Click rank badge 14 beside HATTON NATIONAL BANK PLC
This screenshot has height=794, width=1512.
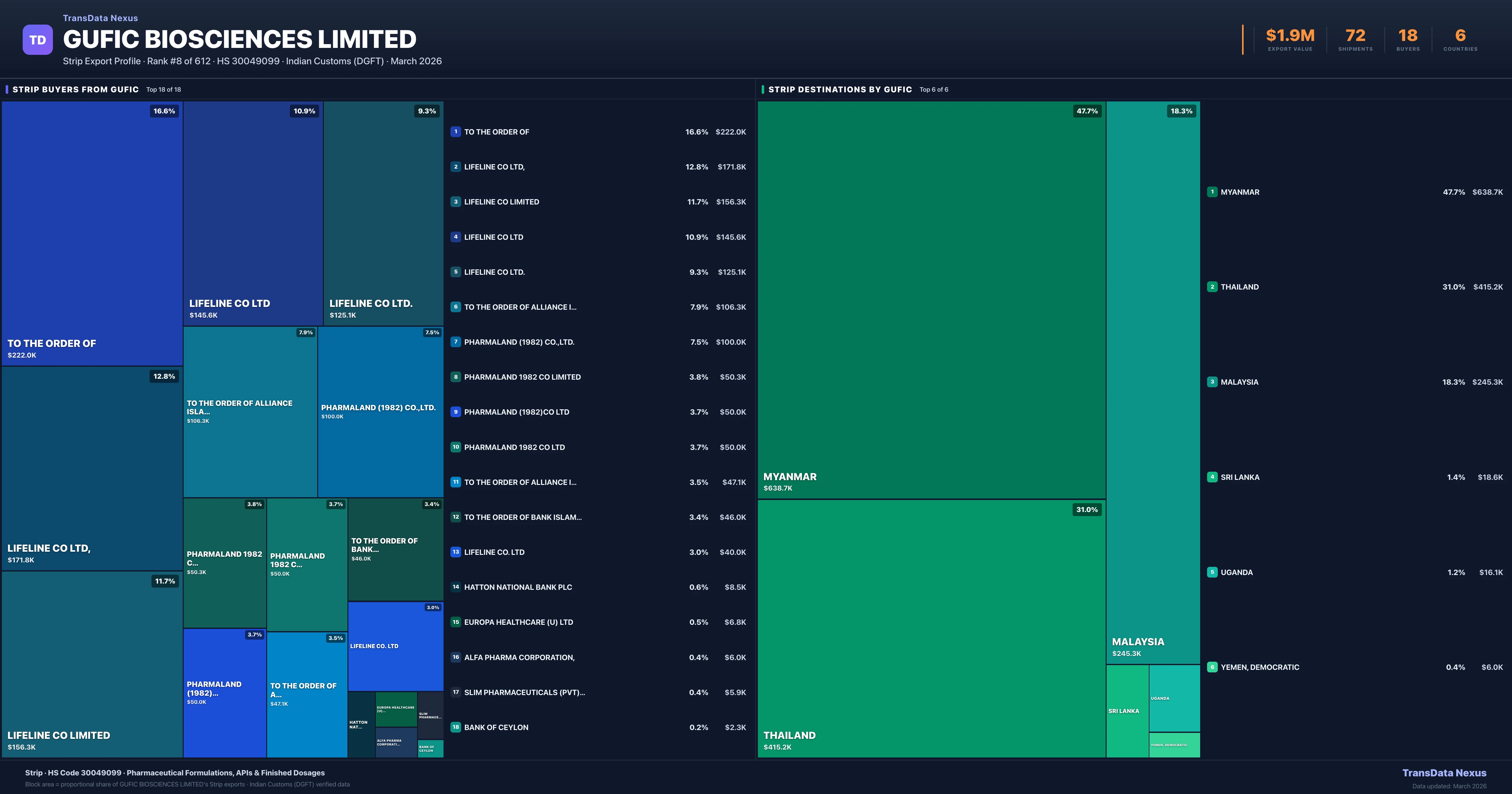pos(455,587)
